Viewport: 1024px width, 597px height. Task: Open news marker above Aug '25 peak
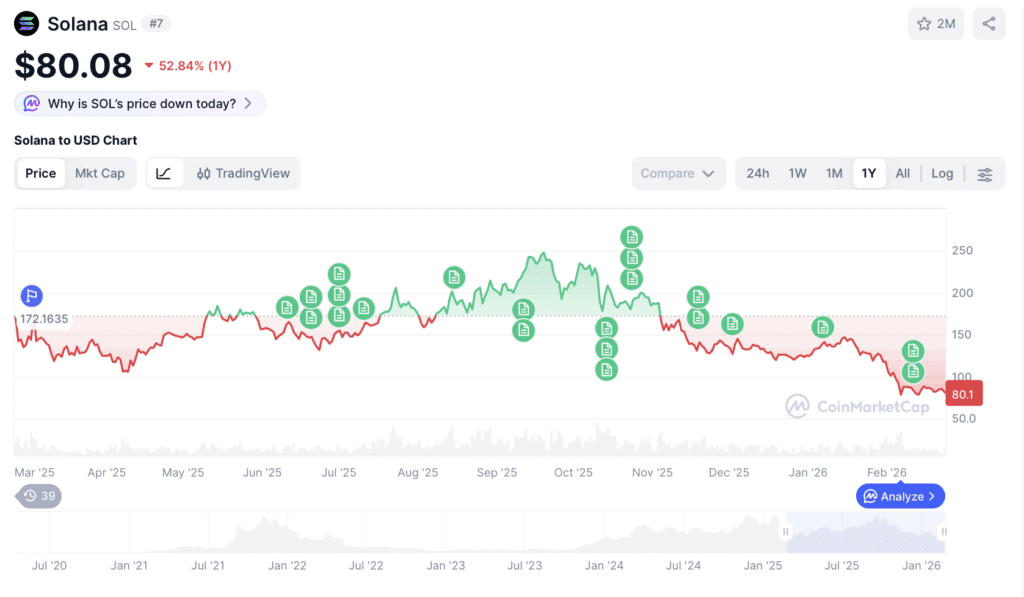click(x=454, y=277)
